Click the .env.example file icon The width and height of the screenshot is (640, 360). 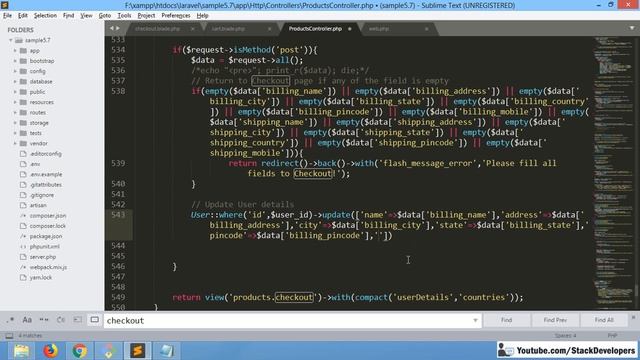23,174
